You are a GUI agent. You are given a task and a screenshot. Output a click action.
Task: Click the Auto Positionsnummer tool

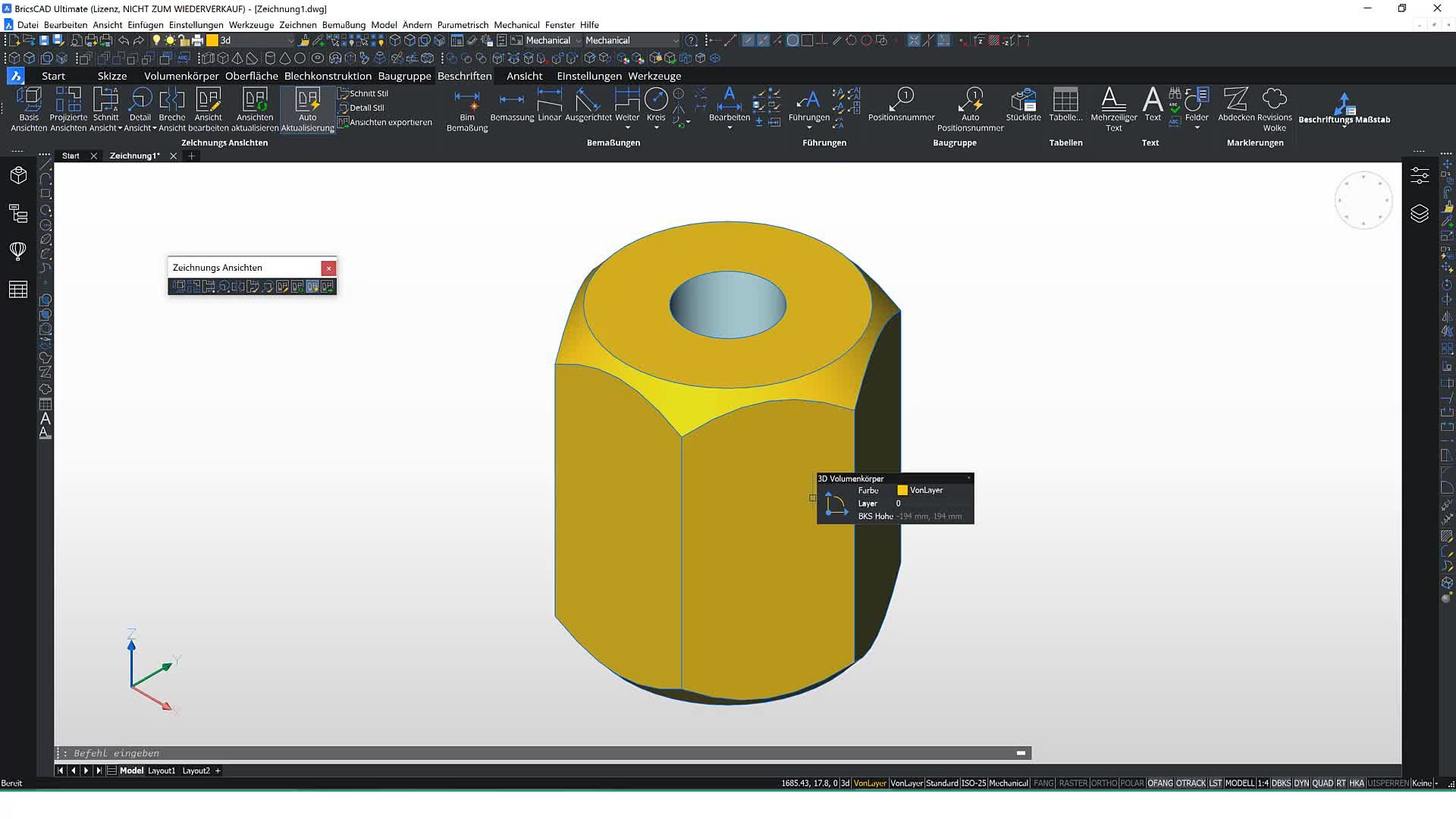(x=970, y=110)
